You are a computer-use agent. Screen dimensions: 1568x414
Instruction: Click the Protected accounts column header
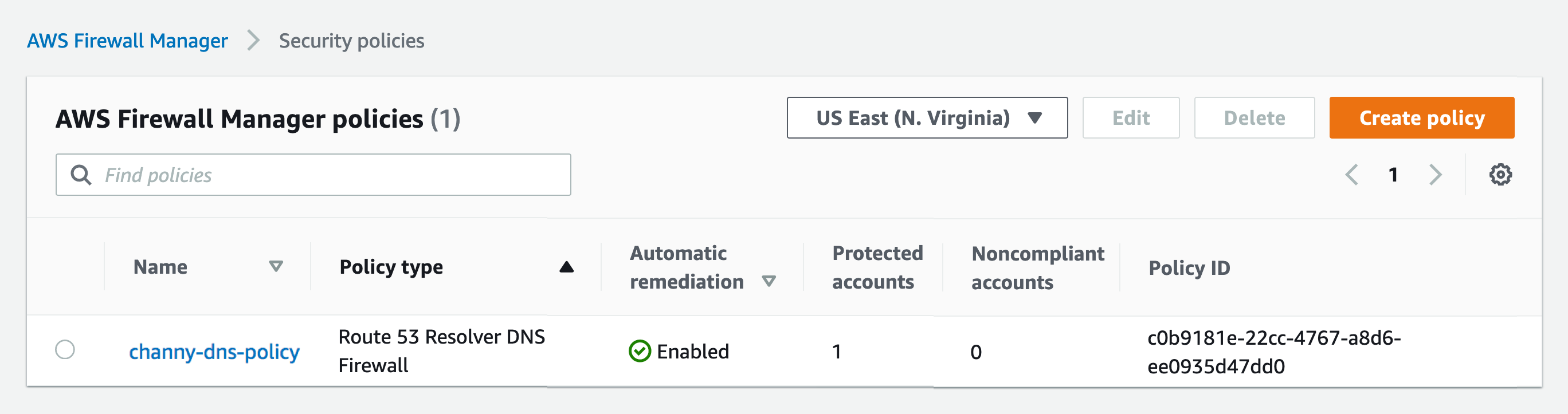pyautogui.click(x=876, y=267)
